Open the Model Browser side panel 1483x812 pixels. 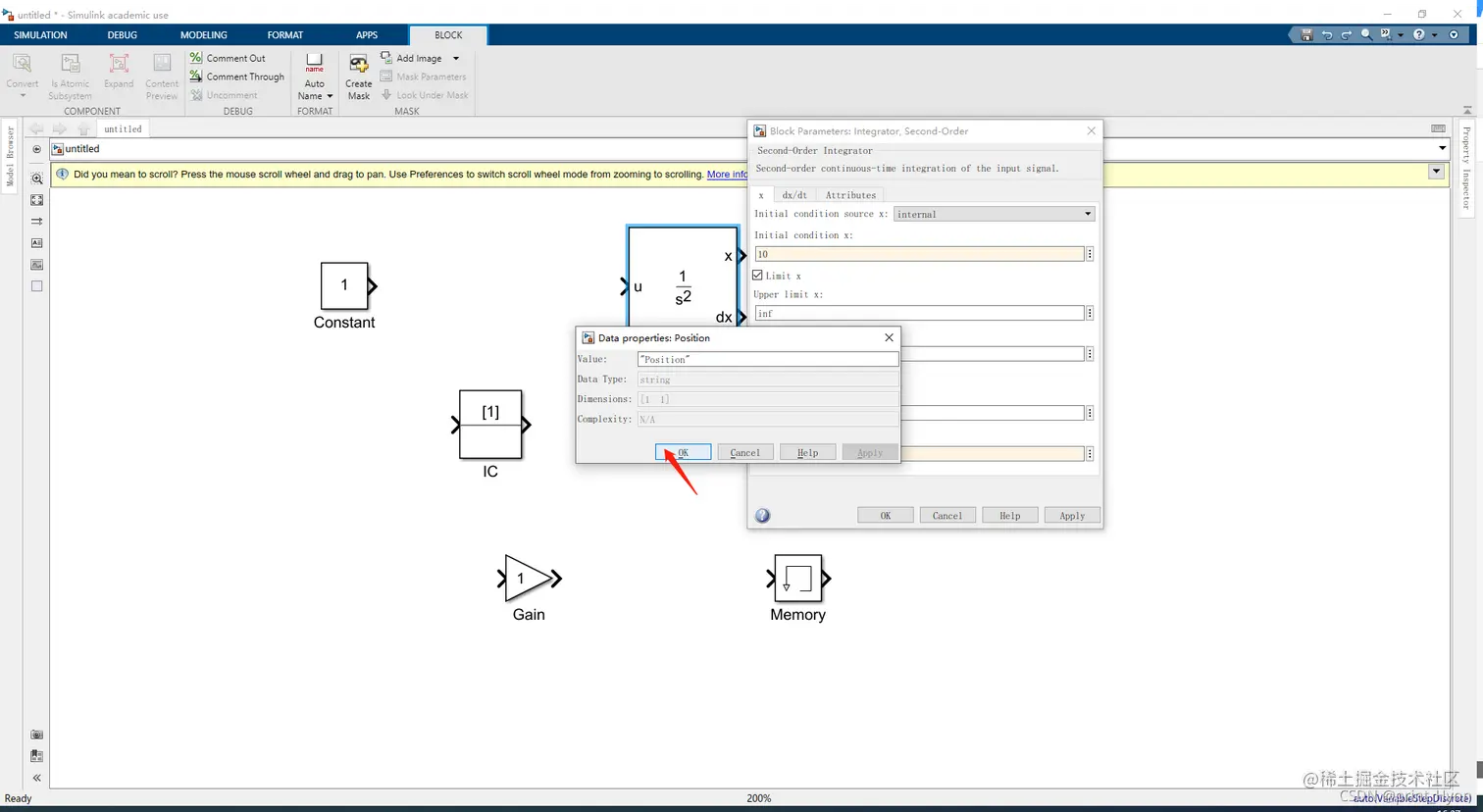point(10,156)
